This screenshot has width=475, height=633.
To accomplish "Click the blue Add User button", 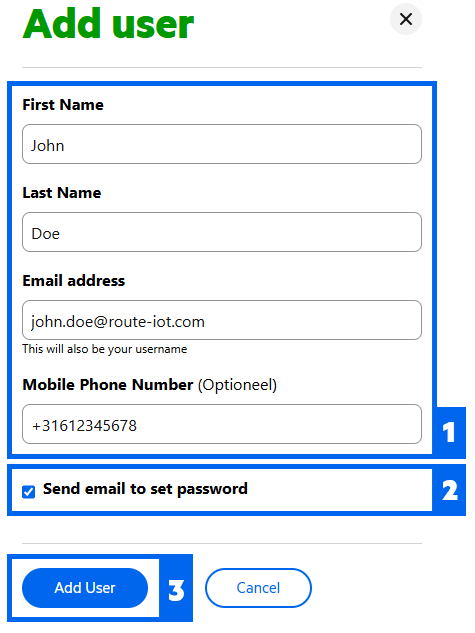I will (85, 588).
